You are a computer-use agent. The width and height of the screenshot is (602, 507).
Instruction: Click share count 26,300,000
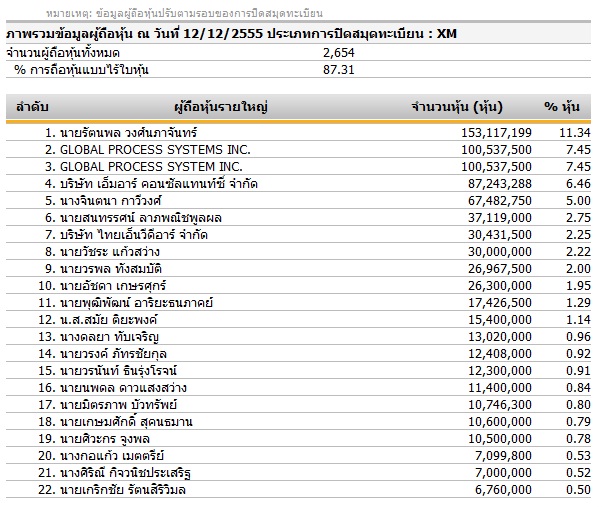[x=499, y=286]
